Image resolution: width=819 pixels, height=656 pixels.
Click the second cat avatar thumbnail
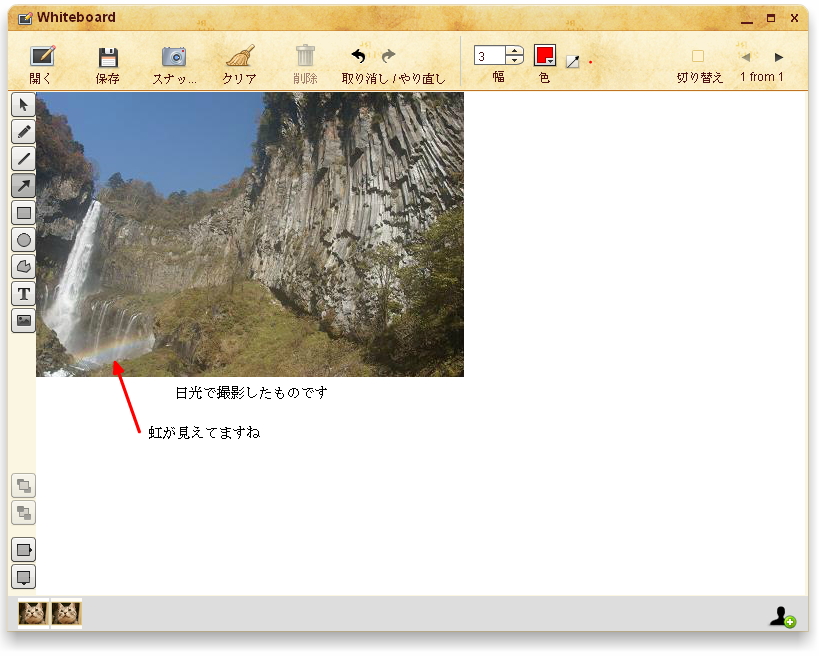tap(66, 613)
